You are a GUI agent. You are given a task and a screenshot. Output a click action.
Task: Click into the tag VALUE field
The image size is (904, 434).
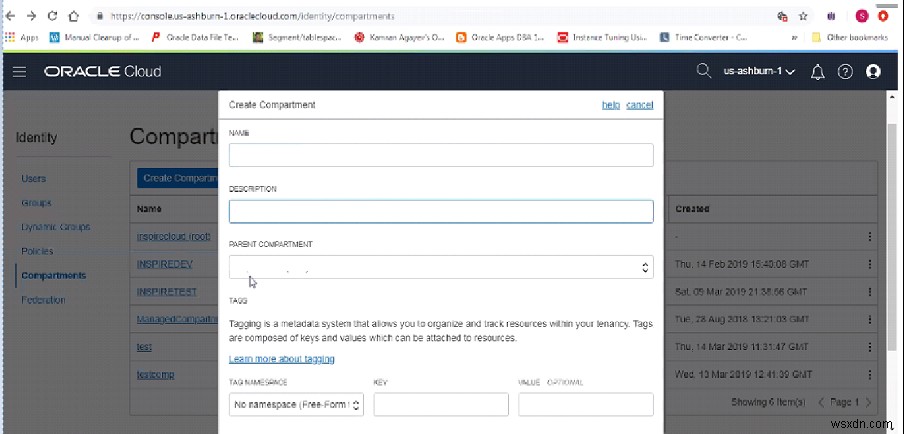586,405
